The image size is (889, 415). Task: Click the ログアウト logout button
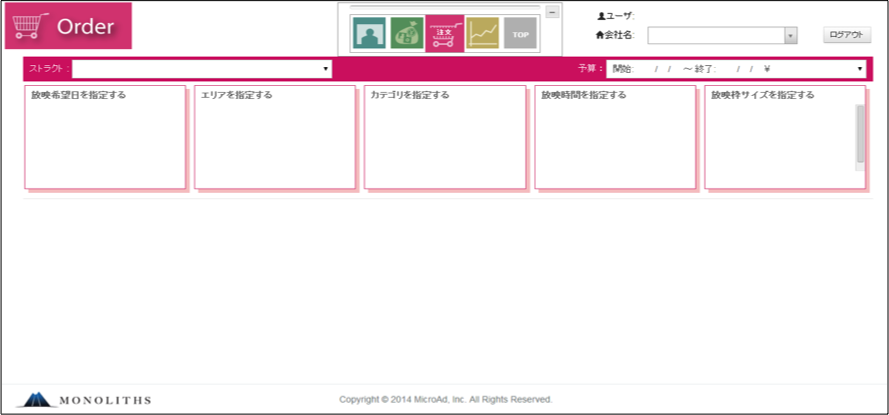pos(845,35)
